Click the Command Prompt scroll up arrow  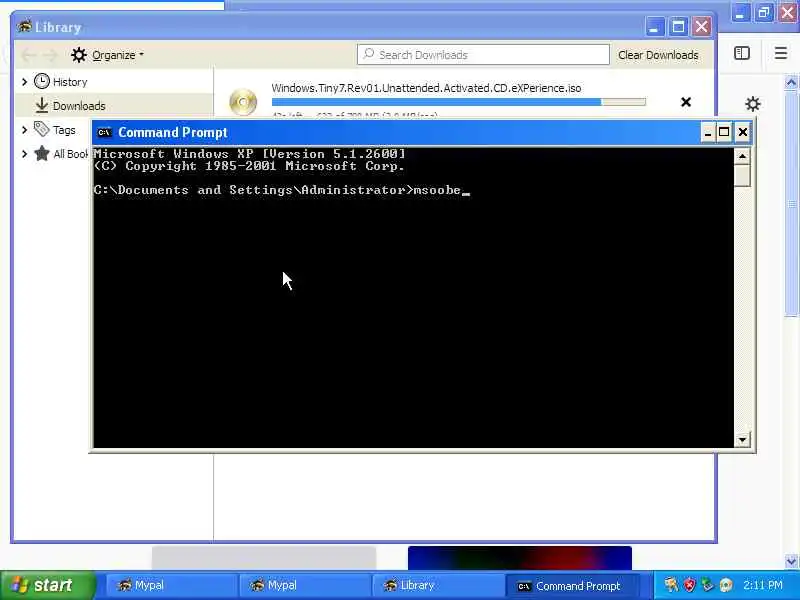(x=742, y=156)
